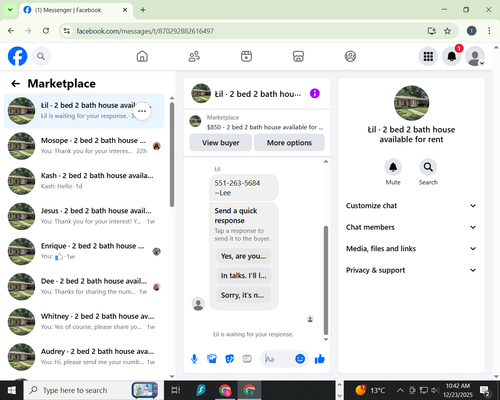Viewport: 500px width, 400px height.
Task: Select the Messenger | Facebook browser tab
Action: pyautogui.click(x=76, y=10)
